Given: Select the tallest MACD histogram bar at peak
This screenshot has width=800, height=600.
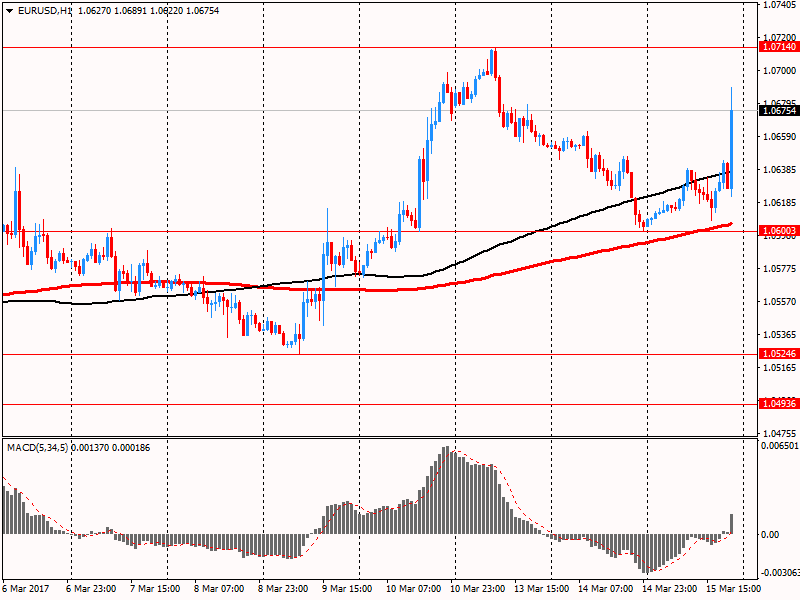Looking at the screenshot, I should (x=447, y=490).
